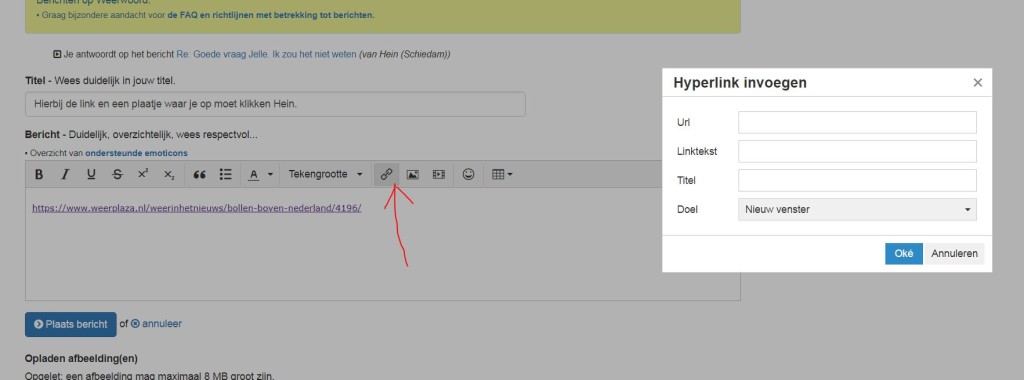Toggle subscript formatting

[x=169, y=174]
